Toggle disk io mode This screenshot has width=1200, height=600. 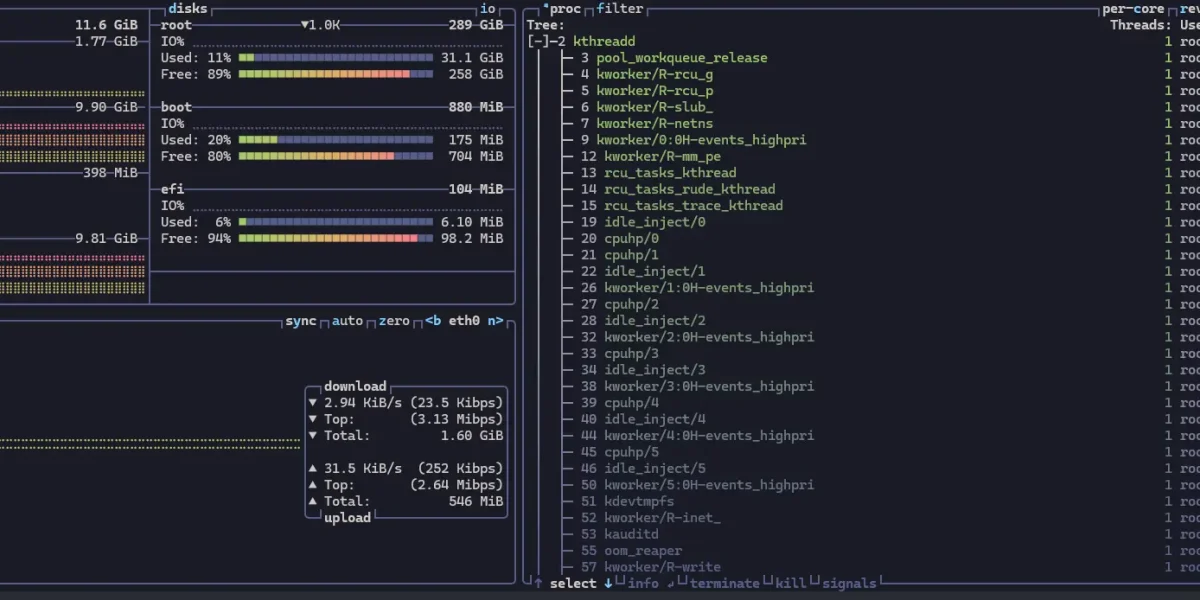(x=488, y=9)
